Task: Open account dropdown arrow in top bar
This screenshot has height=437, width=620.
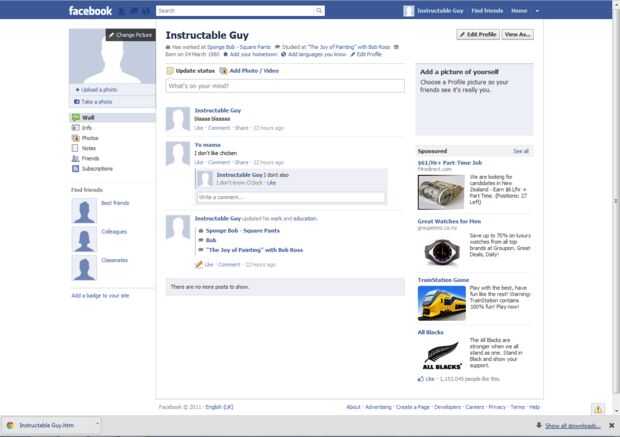Action: (x=537, y=11)
